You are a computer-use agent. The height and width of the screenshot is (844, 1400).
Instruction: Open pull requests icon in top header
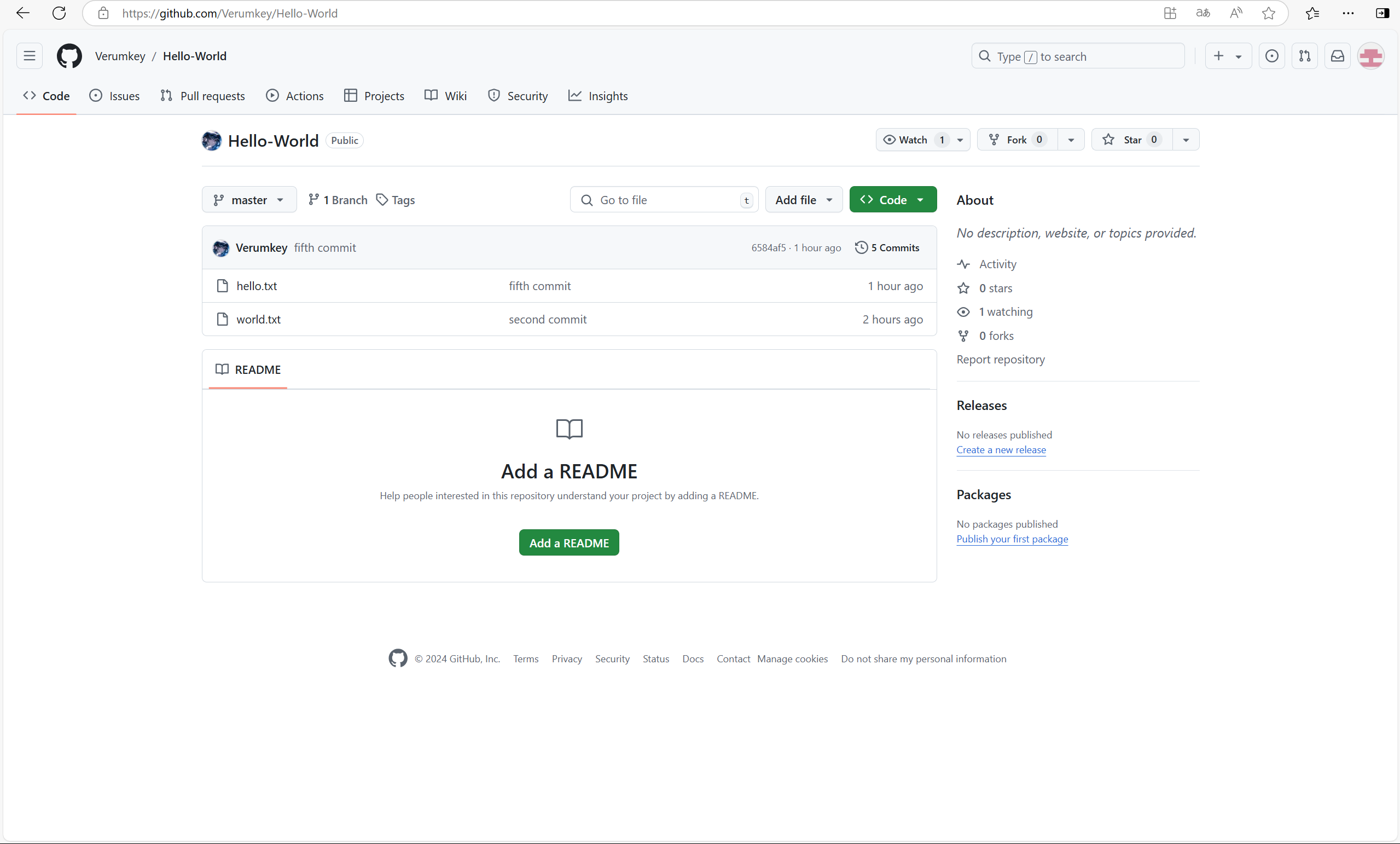pyautogui.click(x=1305, y=56)
